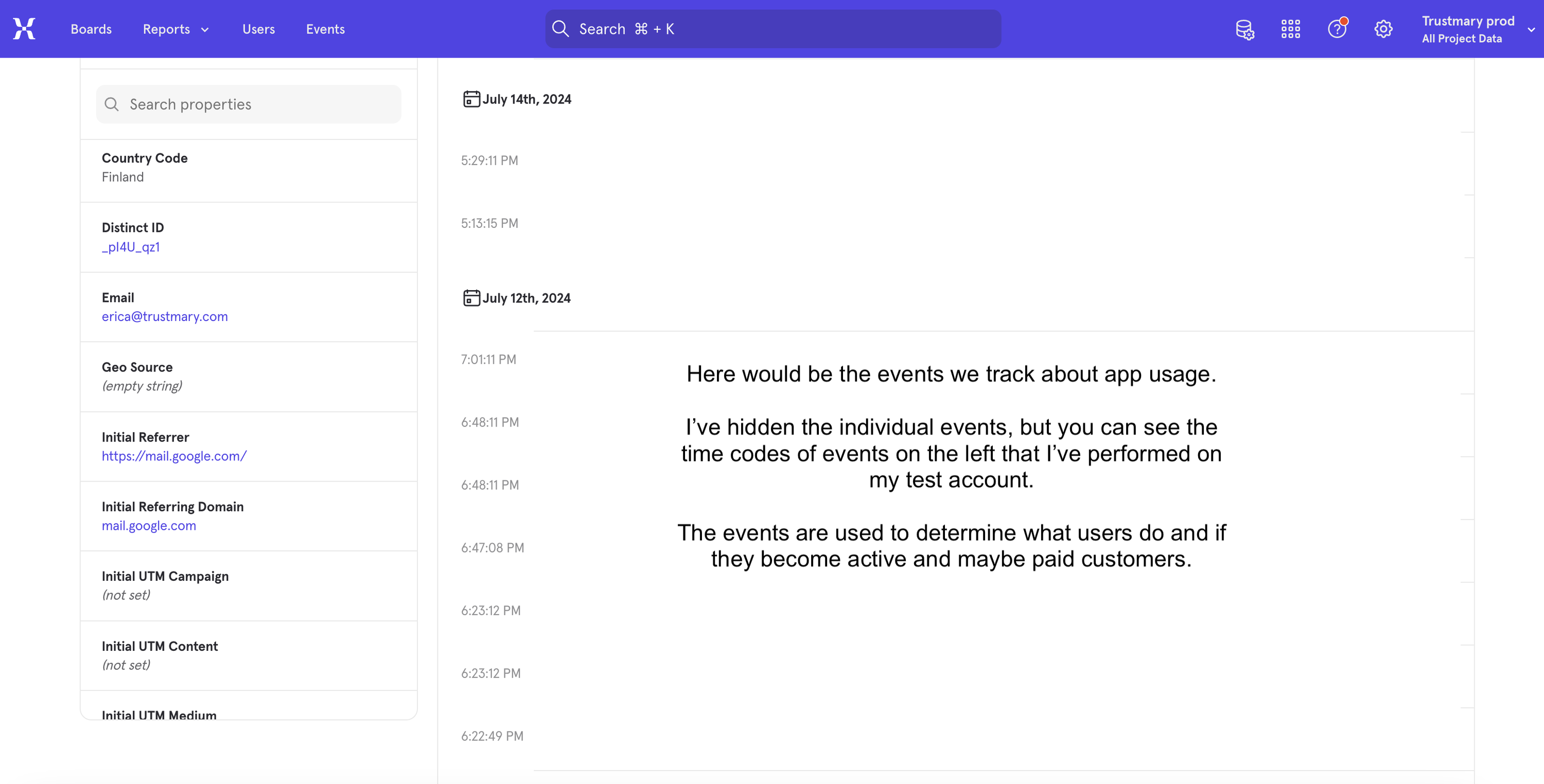Focus the Search properties field
The height and width of the screenshot is (784, 1544).
pyautogui.click(x=258, y=104)
